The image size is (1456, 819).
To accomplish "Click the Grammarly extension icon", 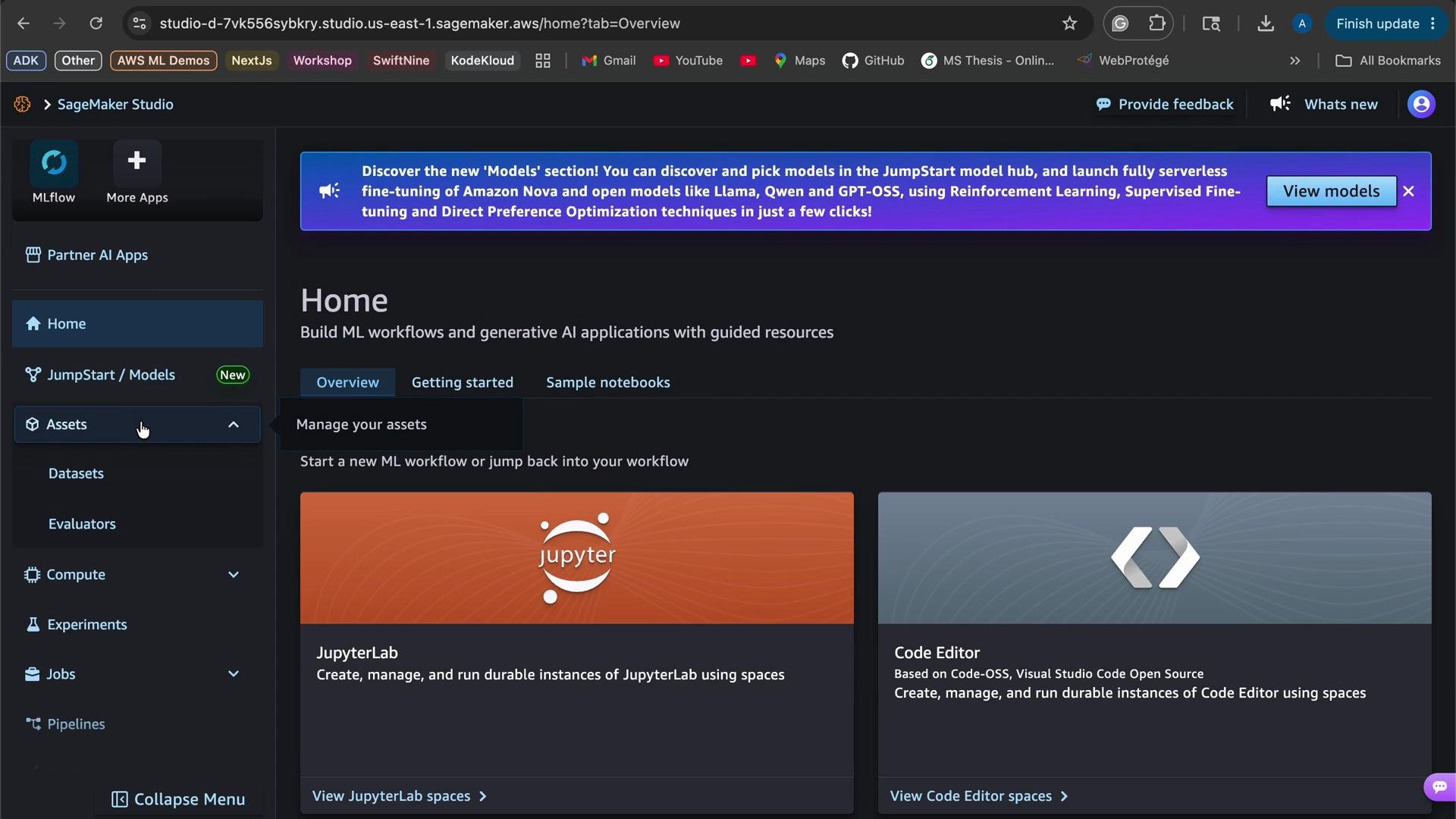I will point(1120,24).
